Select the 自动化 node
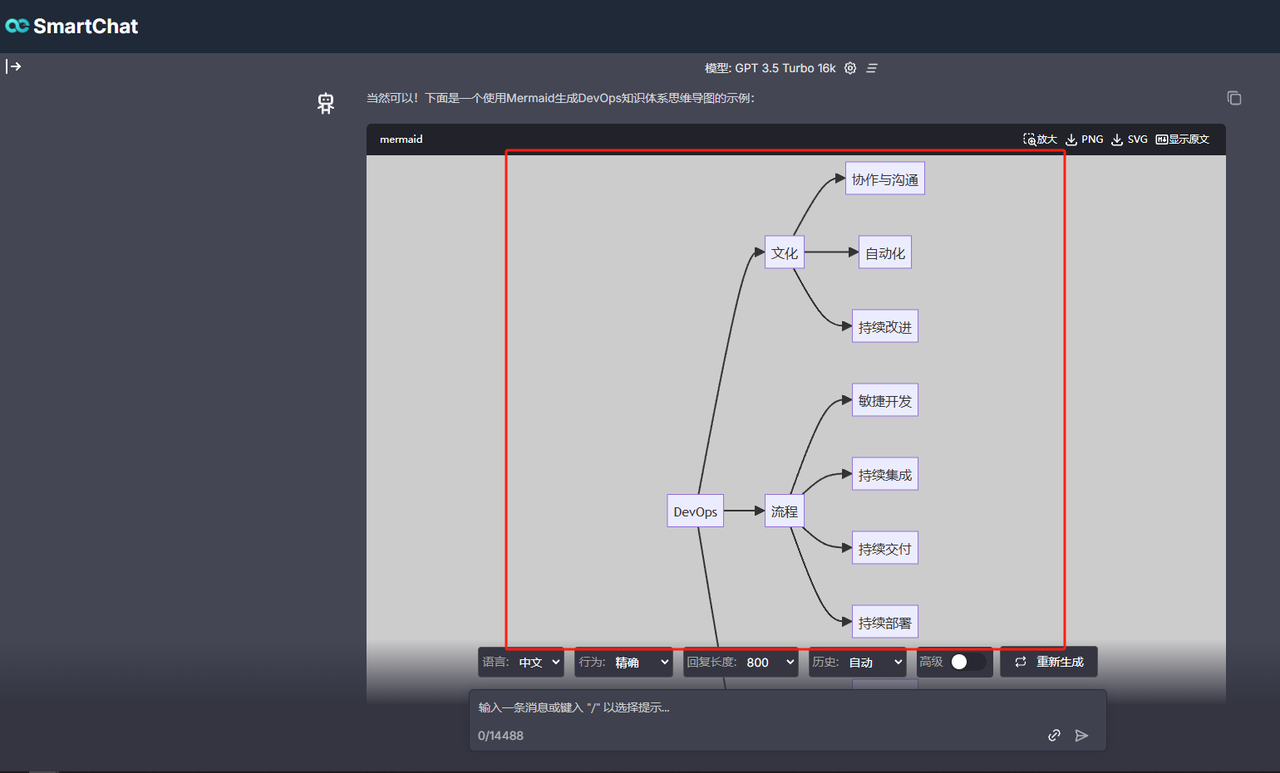The image size is (1280, 773). pyautogui.click(x=885, y=253)
